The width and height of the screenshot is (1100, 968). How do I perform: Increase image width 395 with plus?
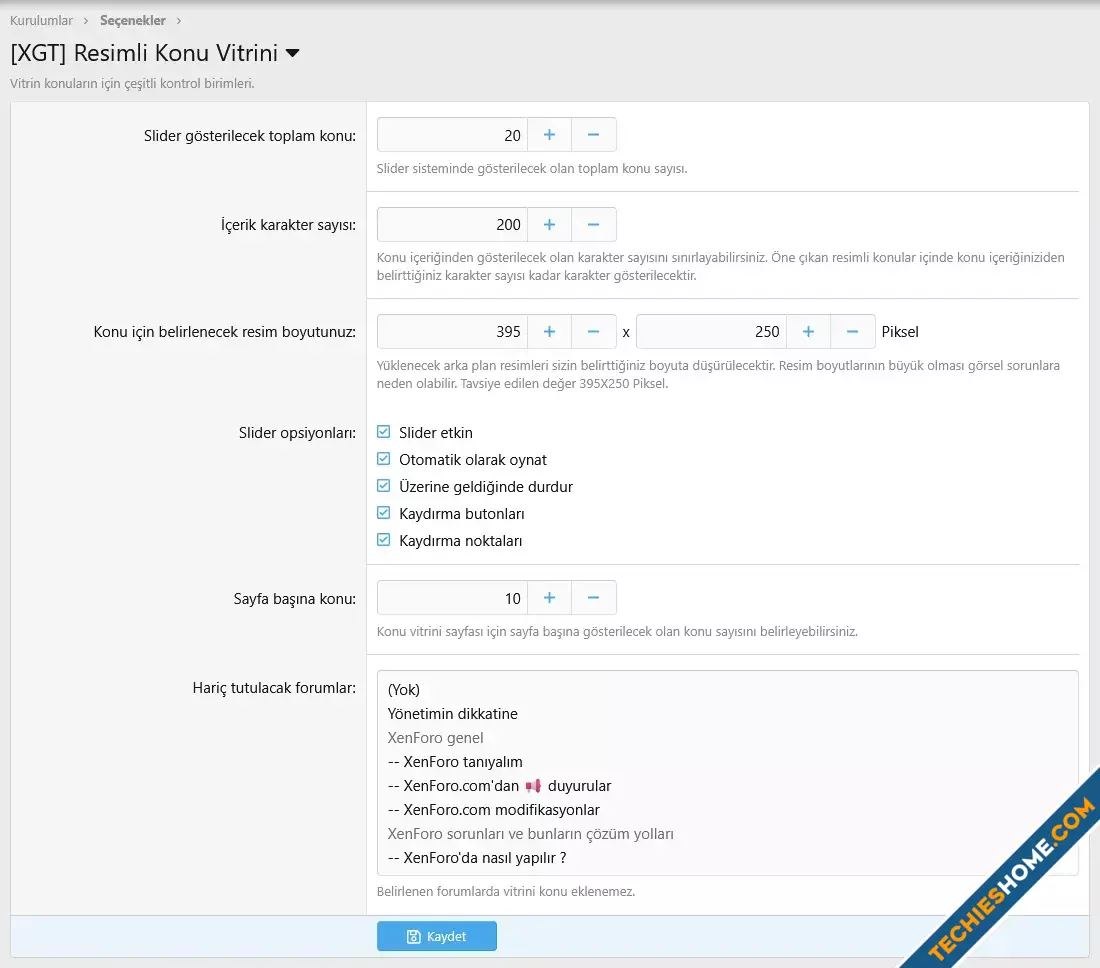click(x=549, y=332)
